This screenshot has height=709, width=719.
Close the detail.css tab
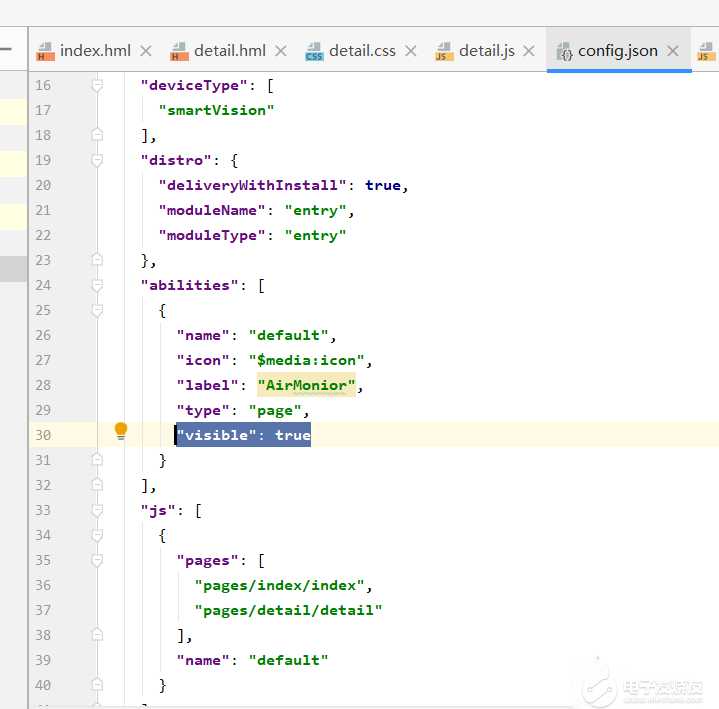tap(411, 51)
